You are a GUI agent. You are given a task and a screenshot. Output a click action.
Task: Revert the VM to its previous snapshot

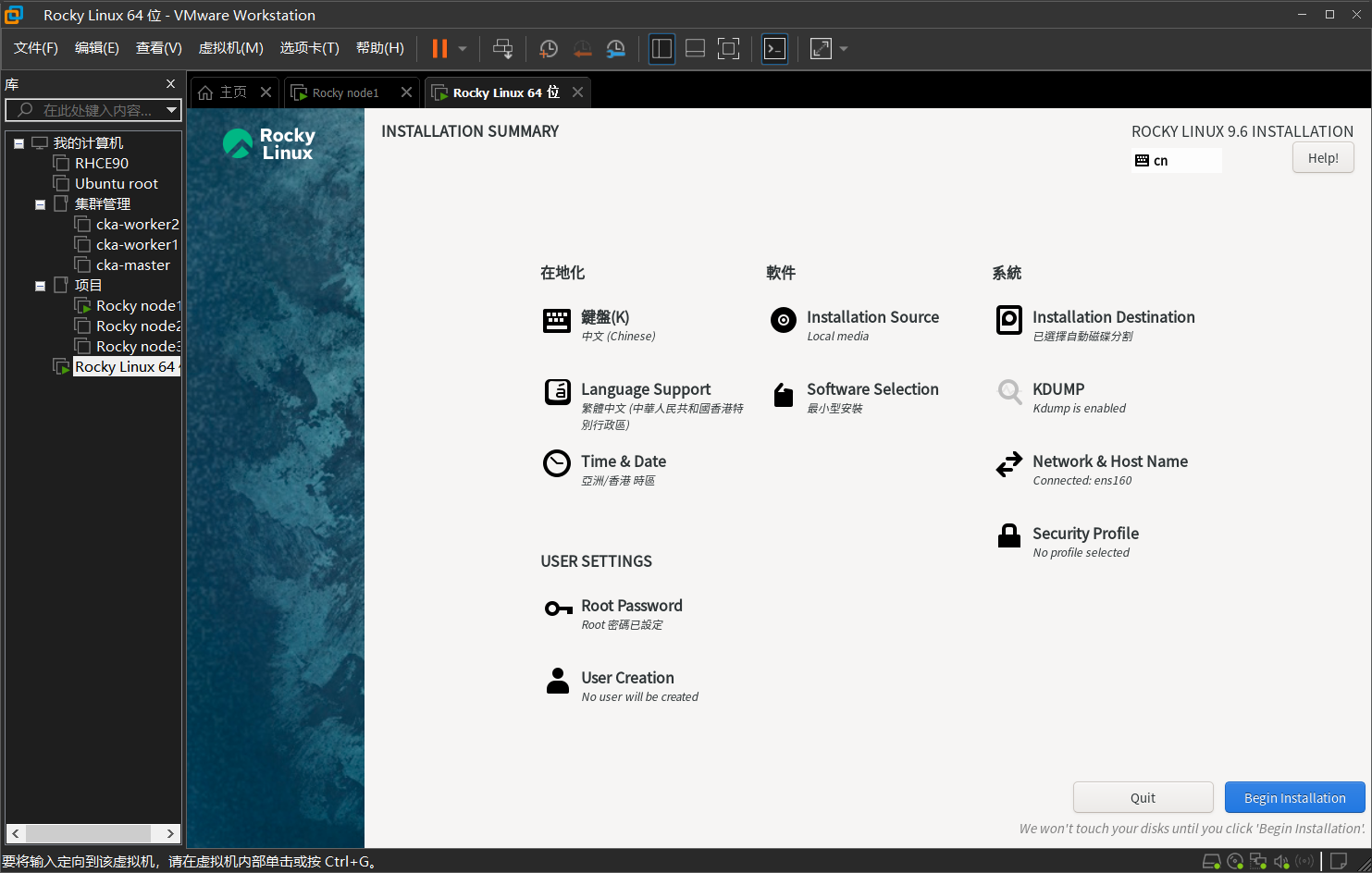click(x=582, y=49)
